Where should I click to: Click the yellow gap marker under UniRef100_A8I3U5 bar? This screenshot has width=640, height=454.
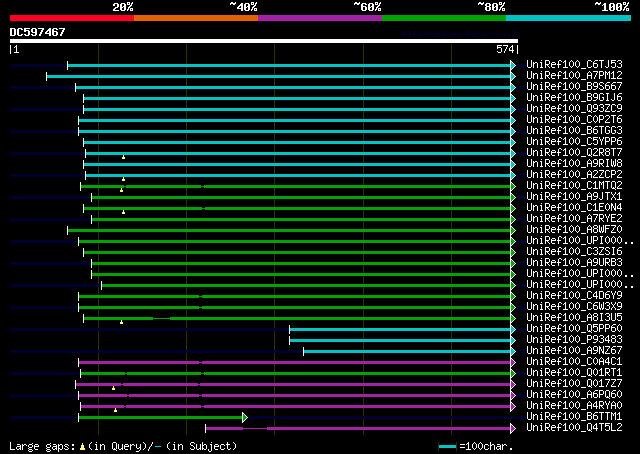coord(121,323)
